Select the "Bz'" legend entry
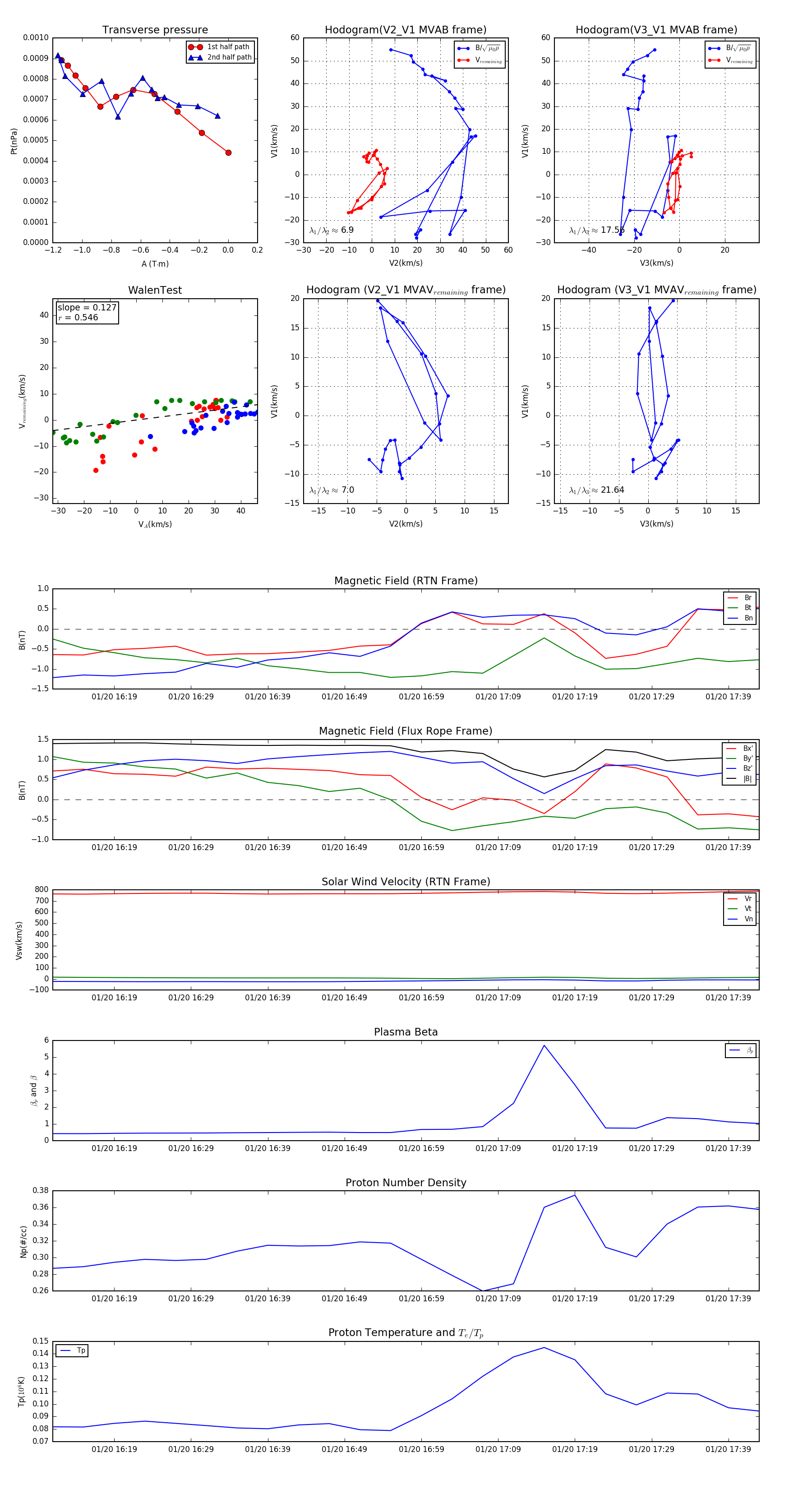 [739, 768]
